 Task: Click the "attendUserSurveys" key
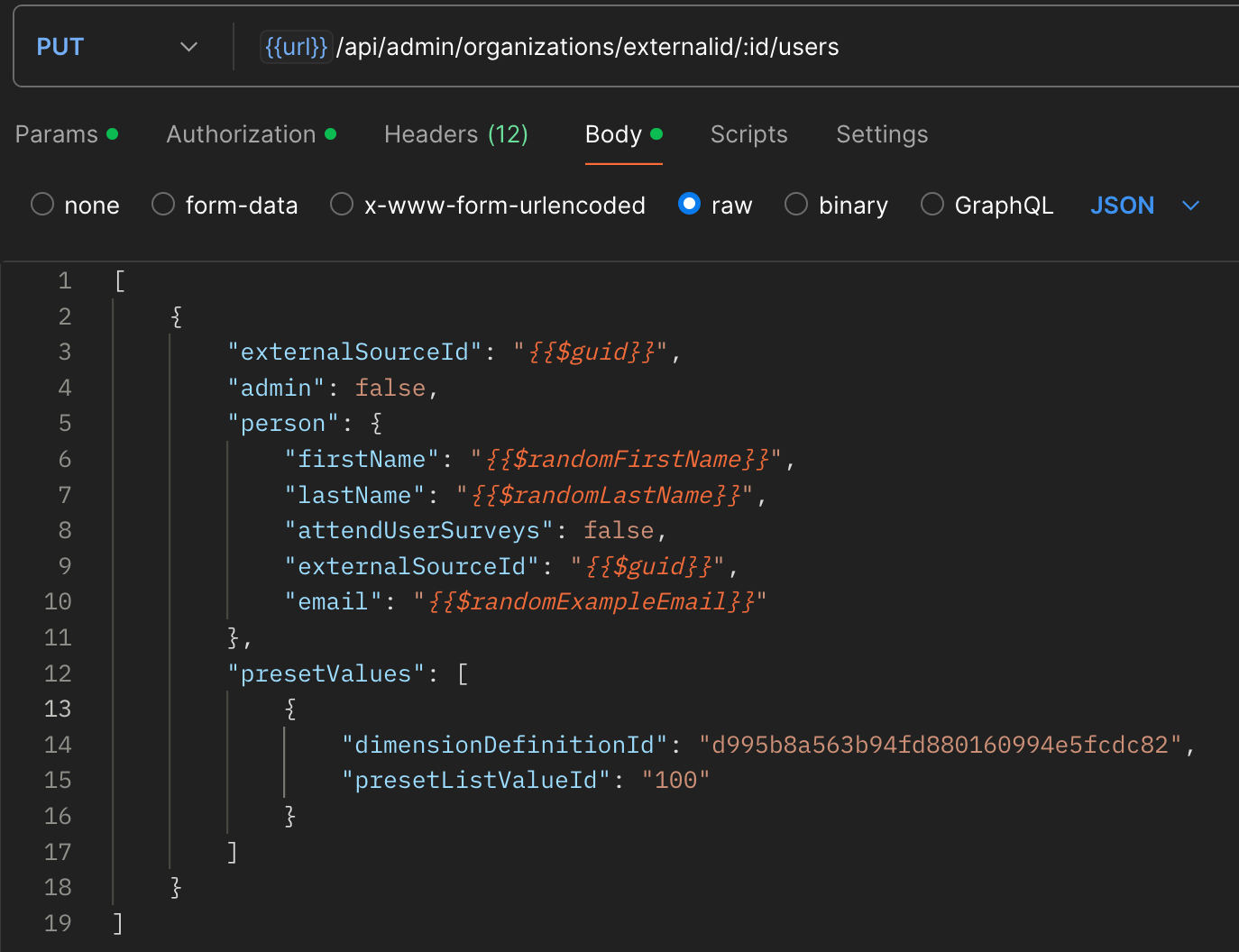tap(419, 530)
